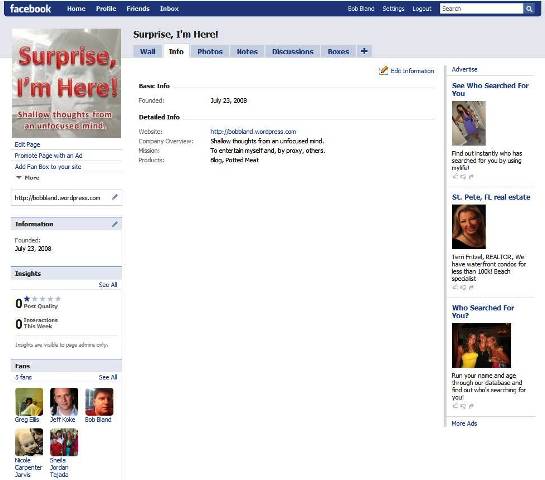
Task: Click See All in Insights
Action: pos(108,284)
